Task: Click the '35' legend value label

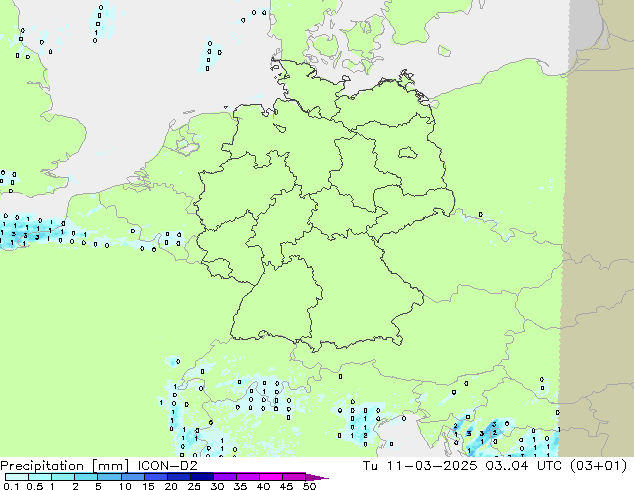Action: pos(240,486)
